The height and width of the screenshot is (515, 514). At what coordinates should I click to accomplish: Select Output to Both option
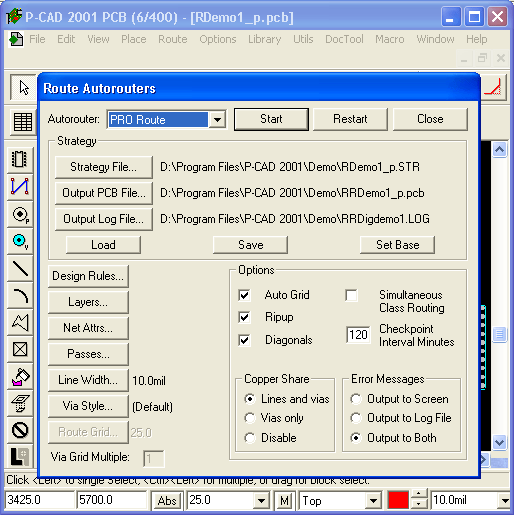[356, 438]
